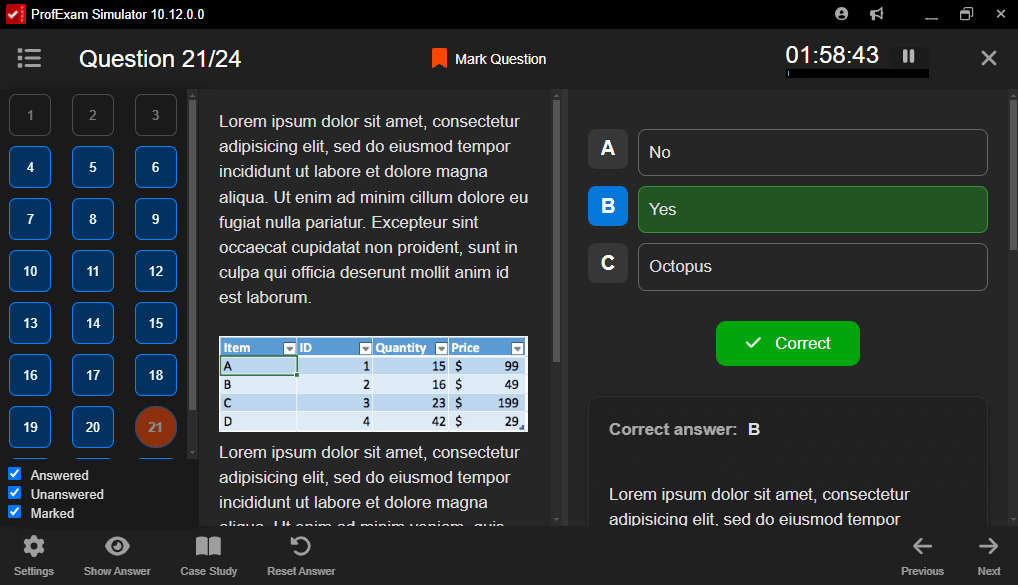Go to Previous question arrow

point(922,546)
